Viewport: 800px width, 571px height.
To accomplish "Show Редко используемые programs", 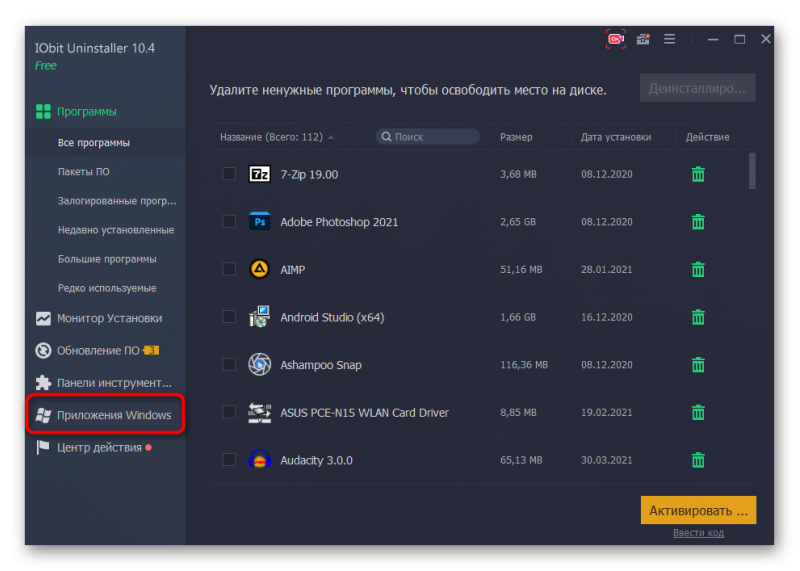I will 105,288.
